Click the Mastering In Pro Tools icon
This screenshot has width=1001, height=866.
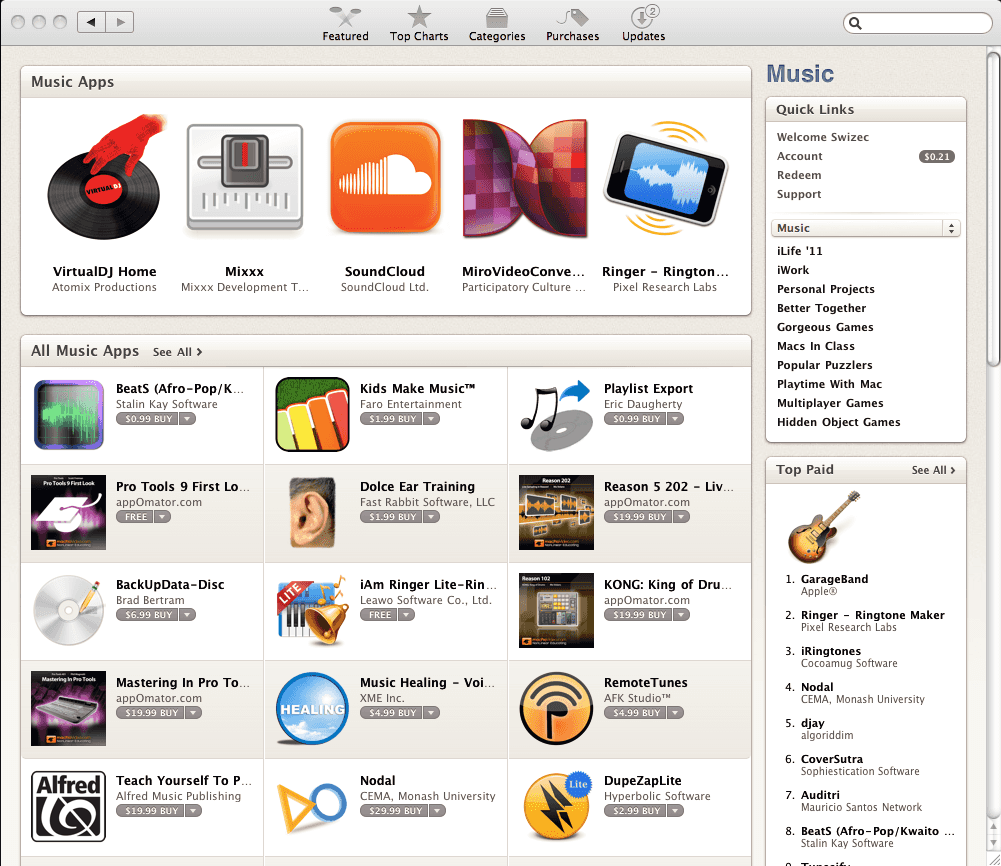click(68, 708)
